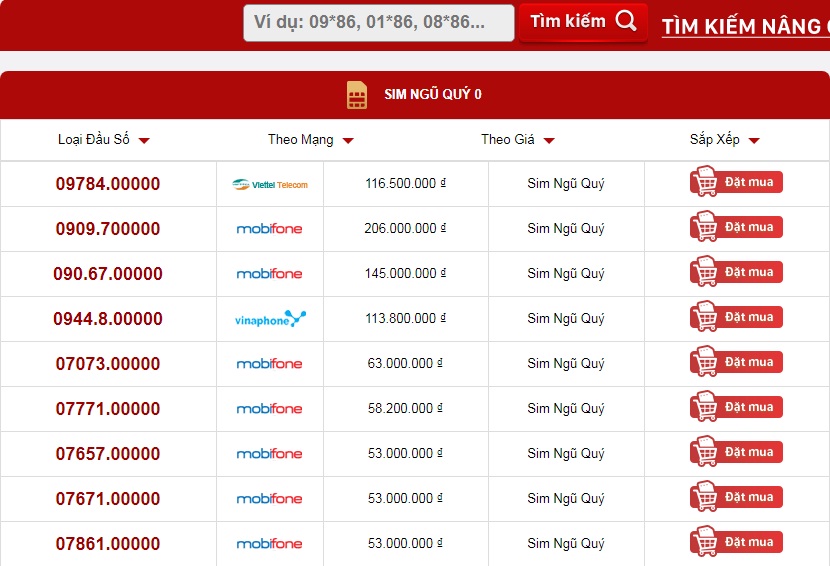Open SIM number 07657.00000
The width and height of the screenshot is (830, 566).
(x=108, y=454)
